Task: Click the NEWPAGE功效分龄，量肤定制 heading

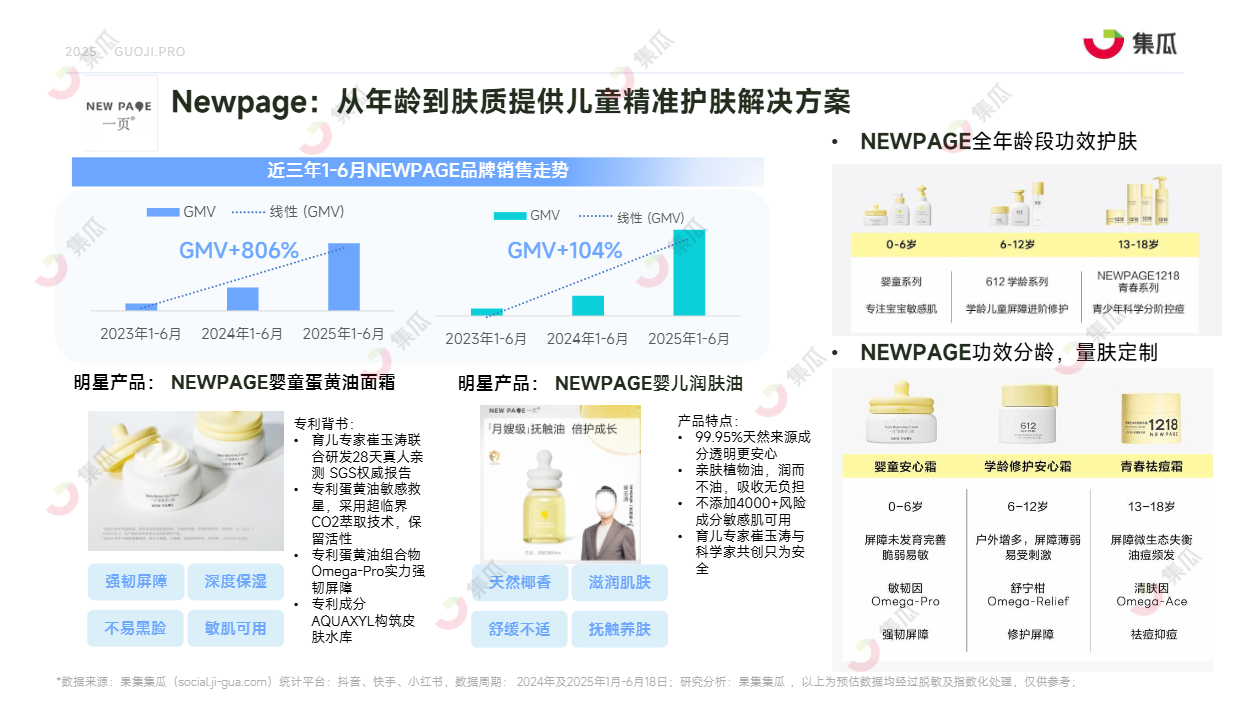Action: click(1009, 352)
